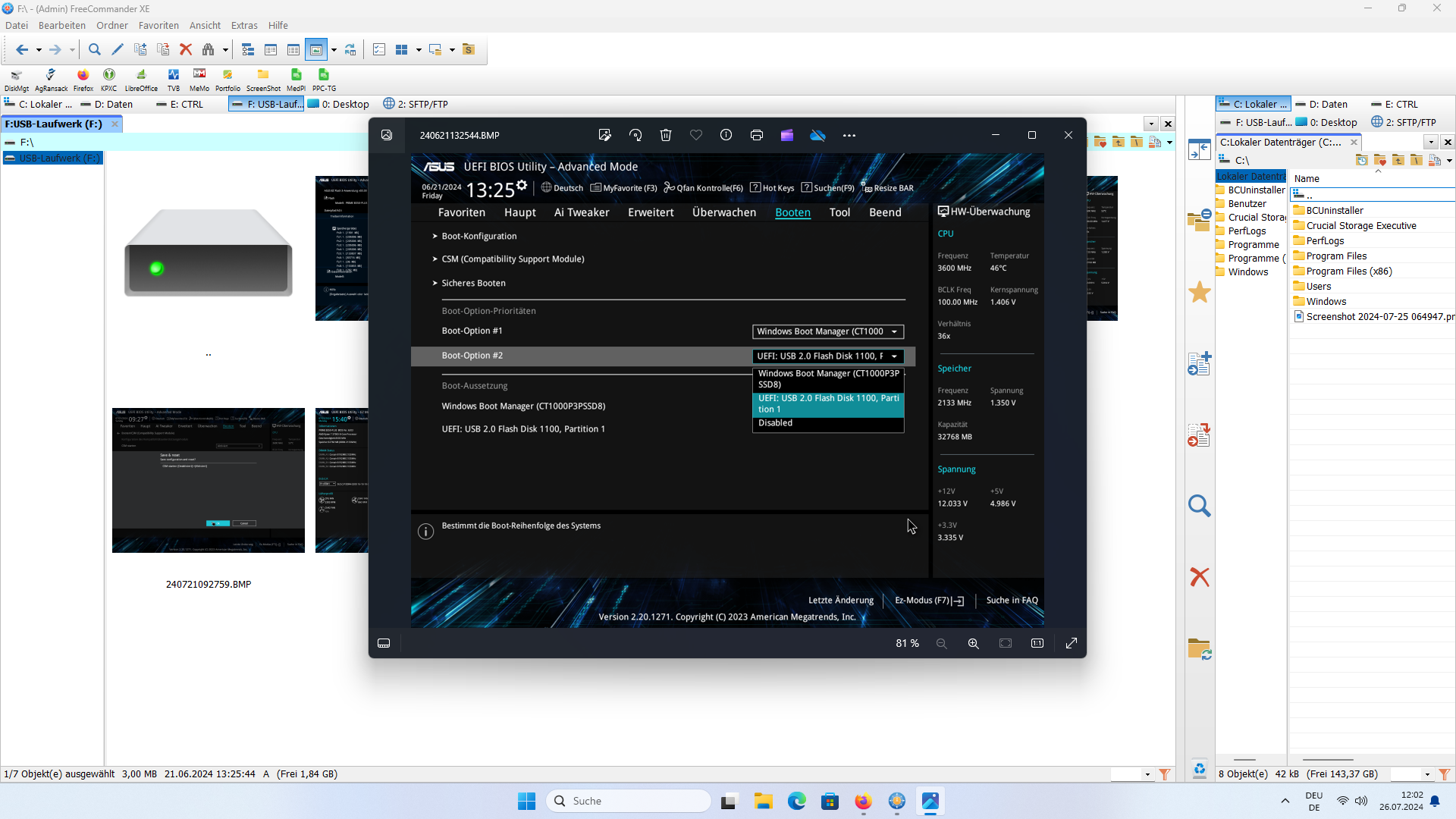
Task: Toggle thumbnail view mode button in toolbar
Action: (316, 50)
